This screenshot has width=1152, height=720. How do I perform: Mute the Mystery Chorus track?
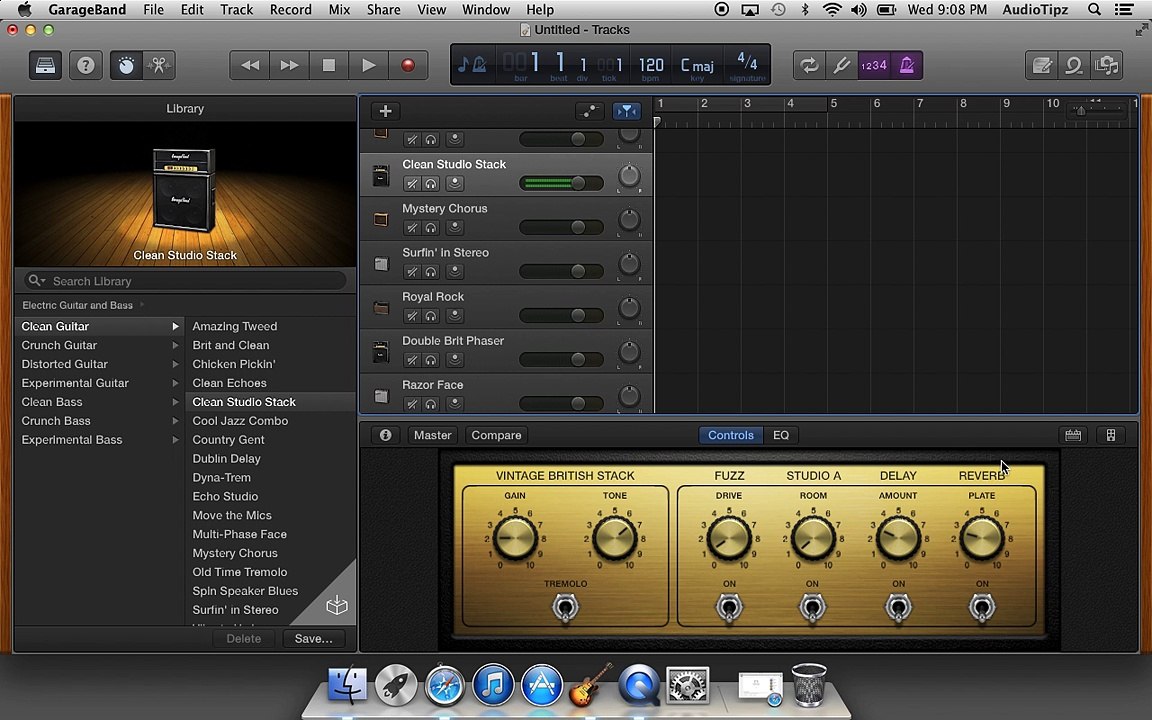pyautogui.click(x=412, y=228)
